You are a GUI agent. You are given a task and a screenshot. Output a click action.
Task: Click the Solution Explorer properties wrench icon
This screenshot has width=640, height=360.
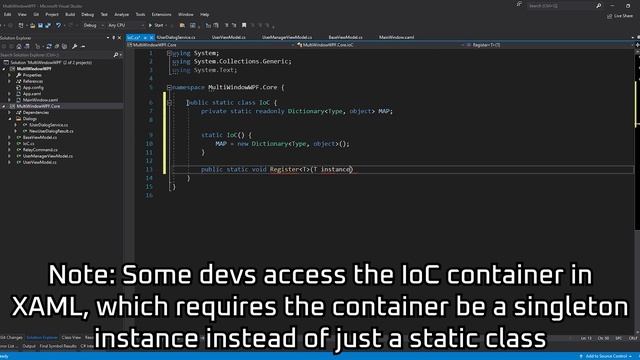pos(75,47)
